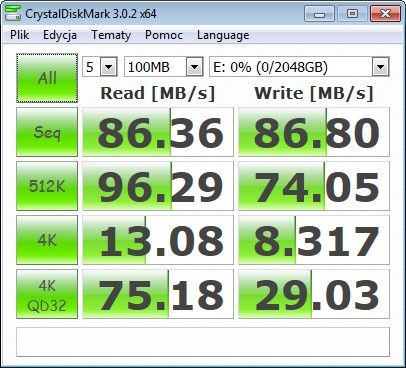The width and height of the screenshot is (406, 368).
Task: Open the Language menu
Action: pyautogui.click(x=223, y=35)
